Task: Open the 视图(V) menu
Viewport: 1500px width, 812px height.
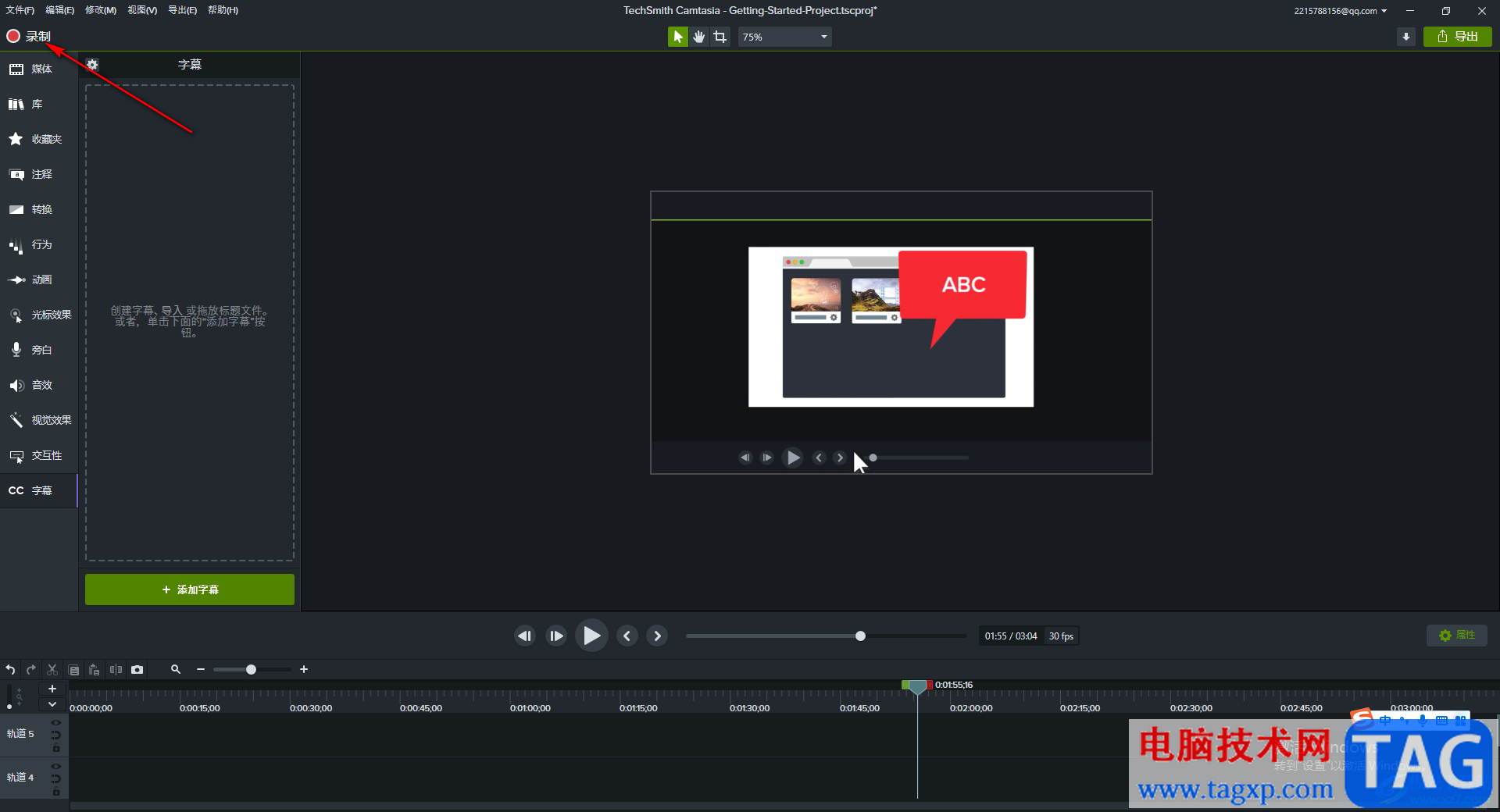Action: click(142, 10)
